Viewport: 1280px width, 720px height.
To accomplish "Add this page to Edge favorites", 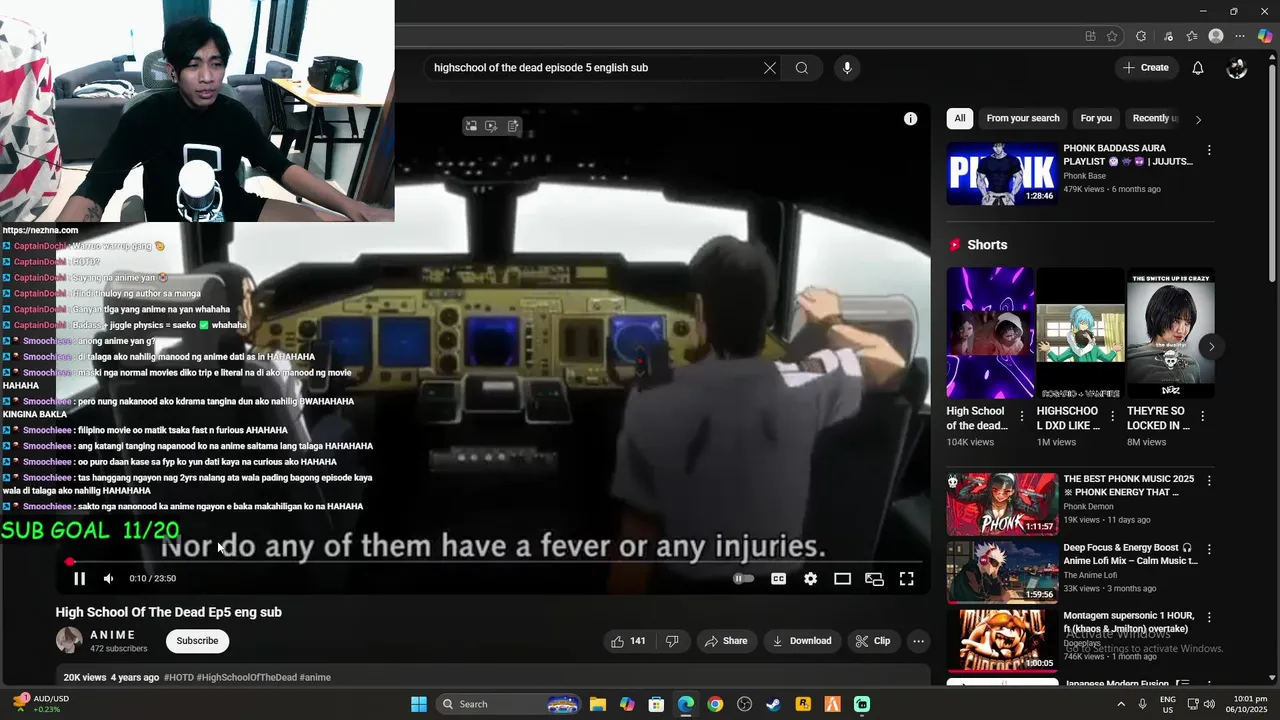I will point(1112,36).
